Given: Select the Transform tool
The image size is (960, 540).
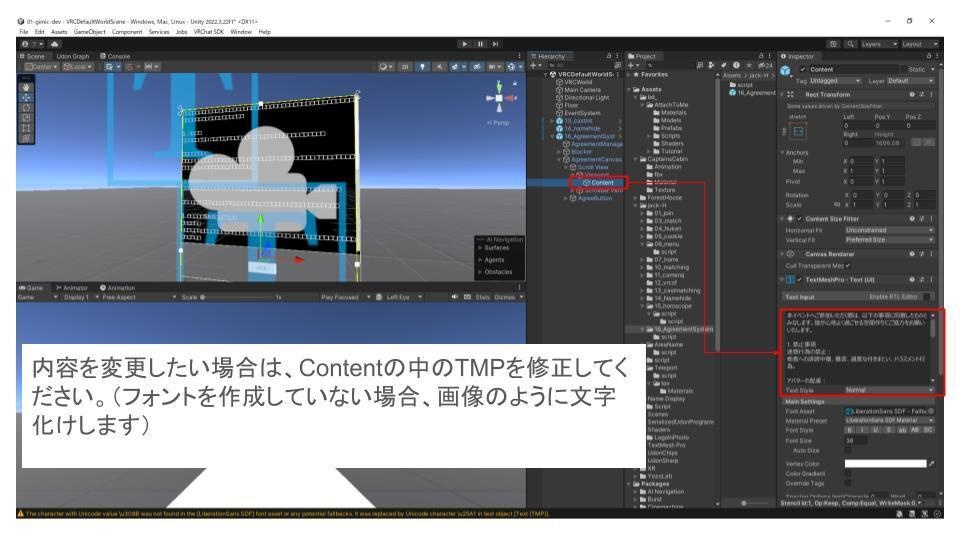Looking at the screenshot, I should 26,138.
